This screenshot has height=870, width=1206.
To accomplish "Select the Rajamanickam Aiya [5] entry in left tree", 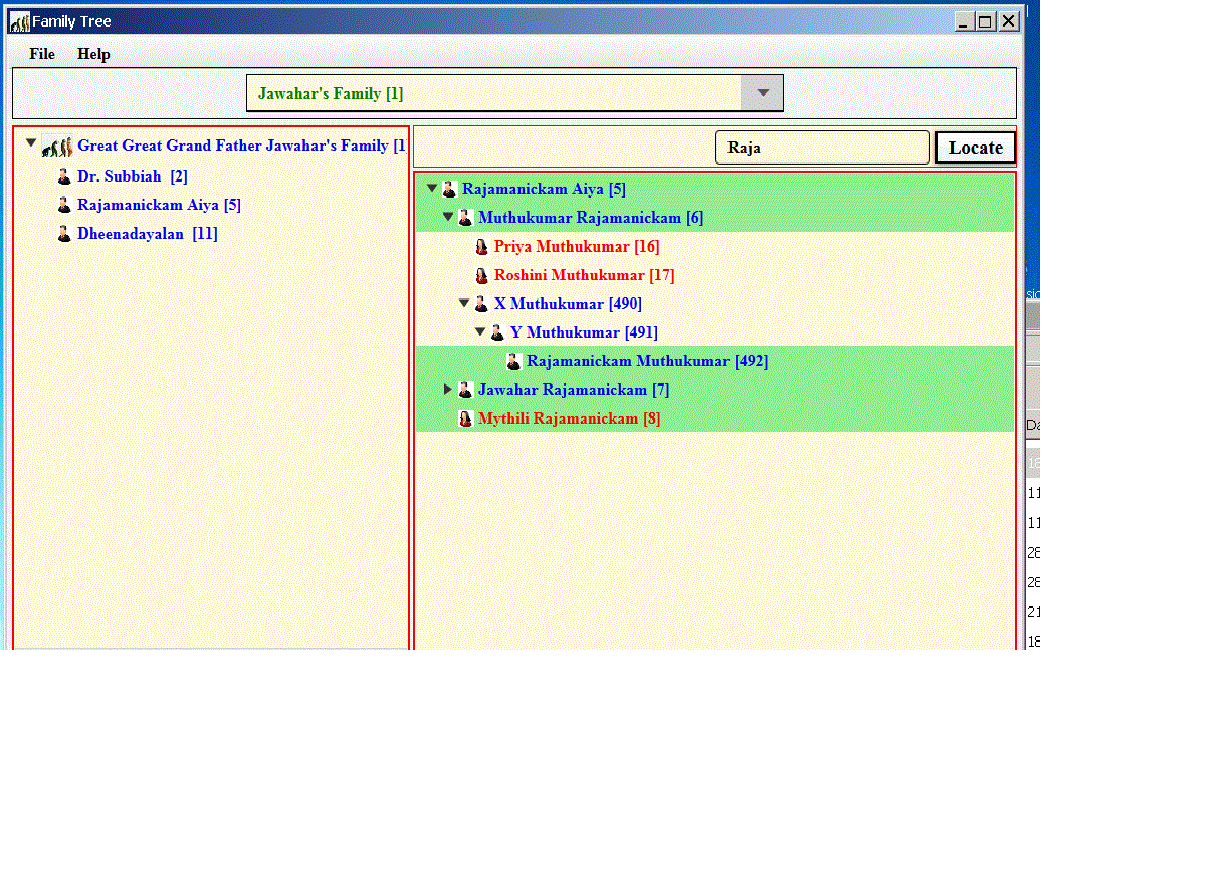I will coord(159,204).
